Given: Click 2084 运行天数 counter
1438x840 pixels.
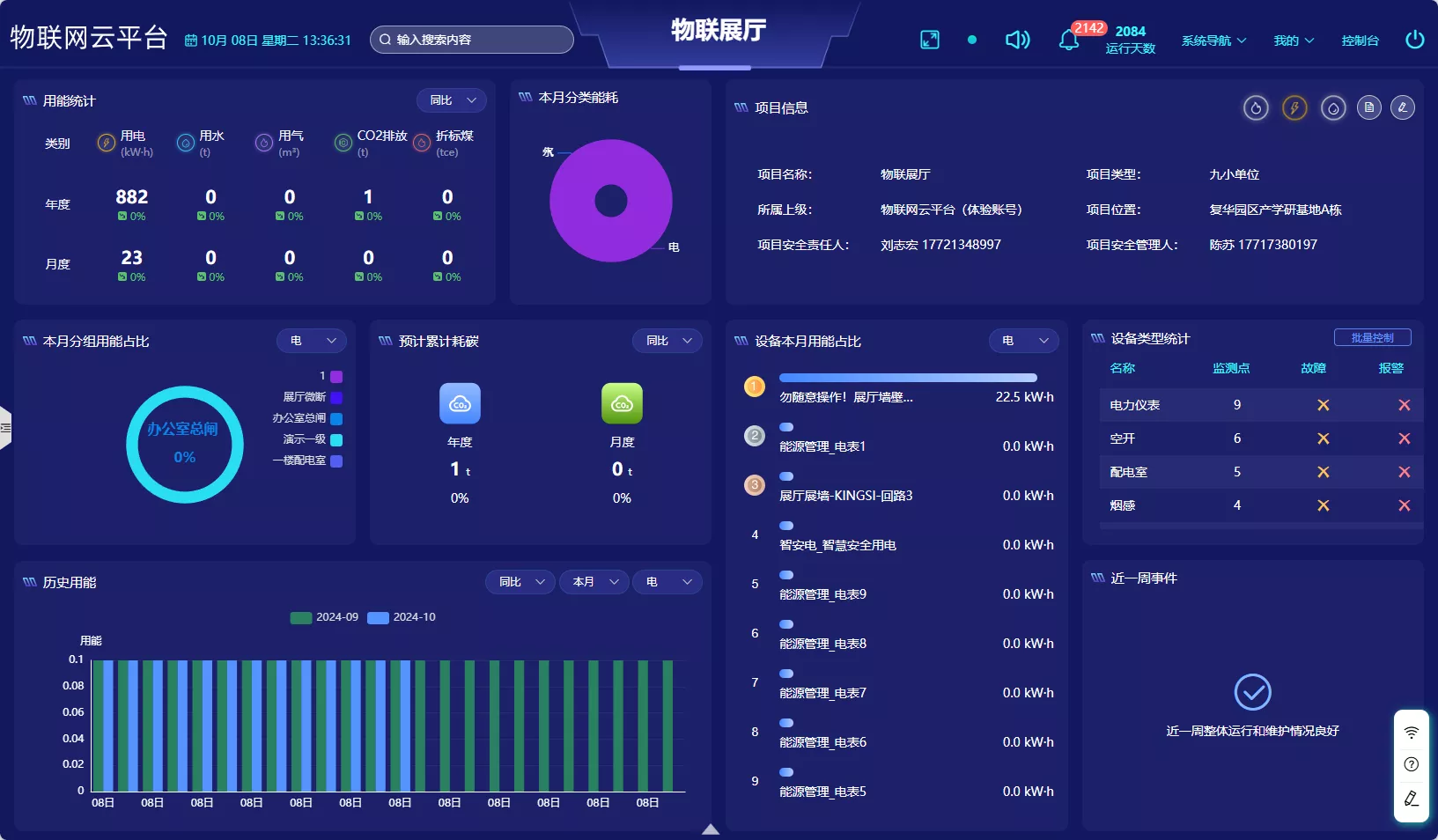Looking at the screenshot, I should [1130, 40].
